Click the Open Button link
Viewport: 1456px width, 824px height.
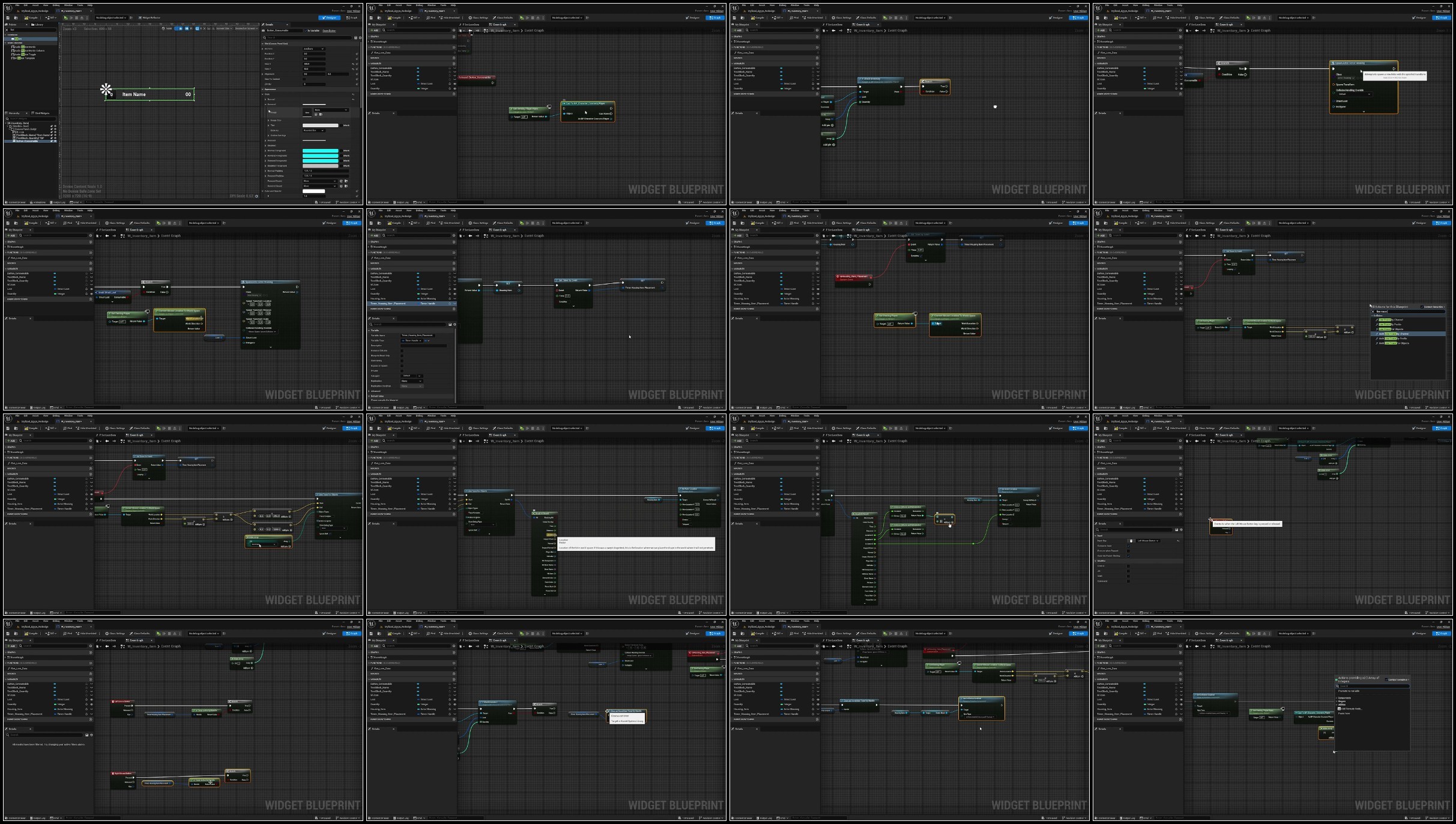coord(329,31)
